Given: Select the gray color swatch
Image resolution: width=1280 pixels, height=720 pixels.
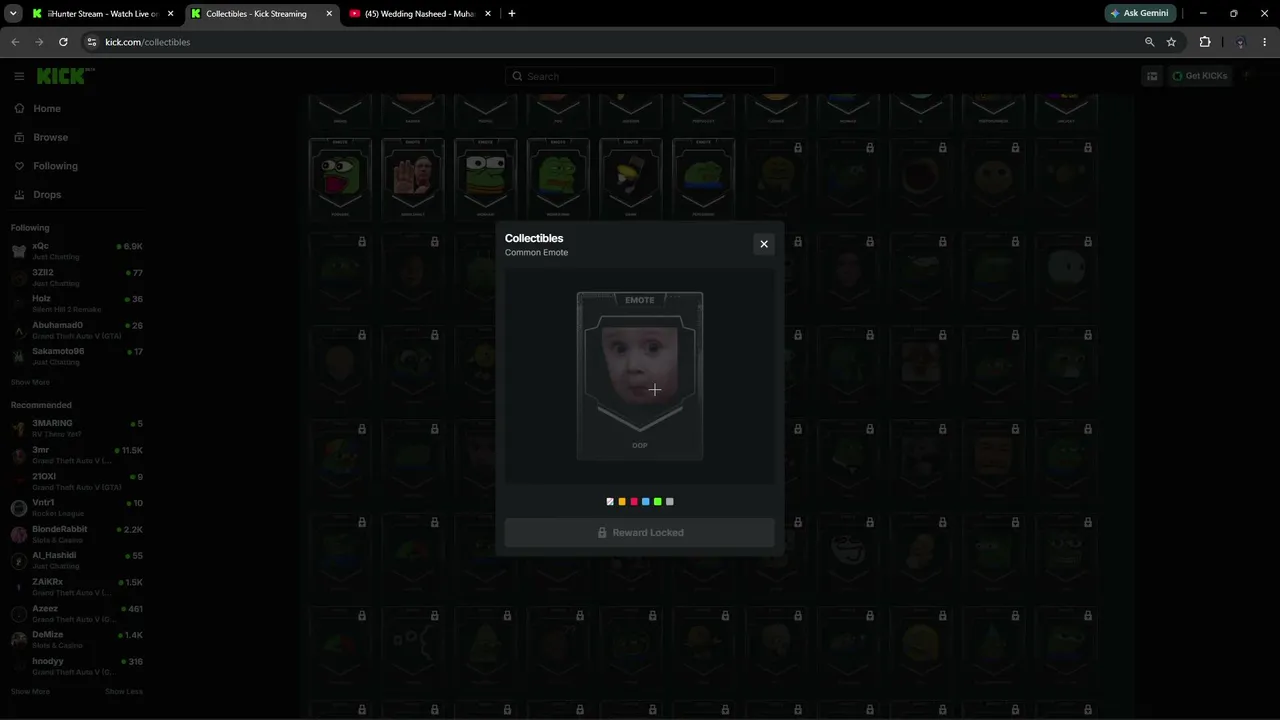Looking at the screenshot, I should coord(670,502).
